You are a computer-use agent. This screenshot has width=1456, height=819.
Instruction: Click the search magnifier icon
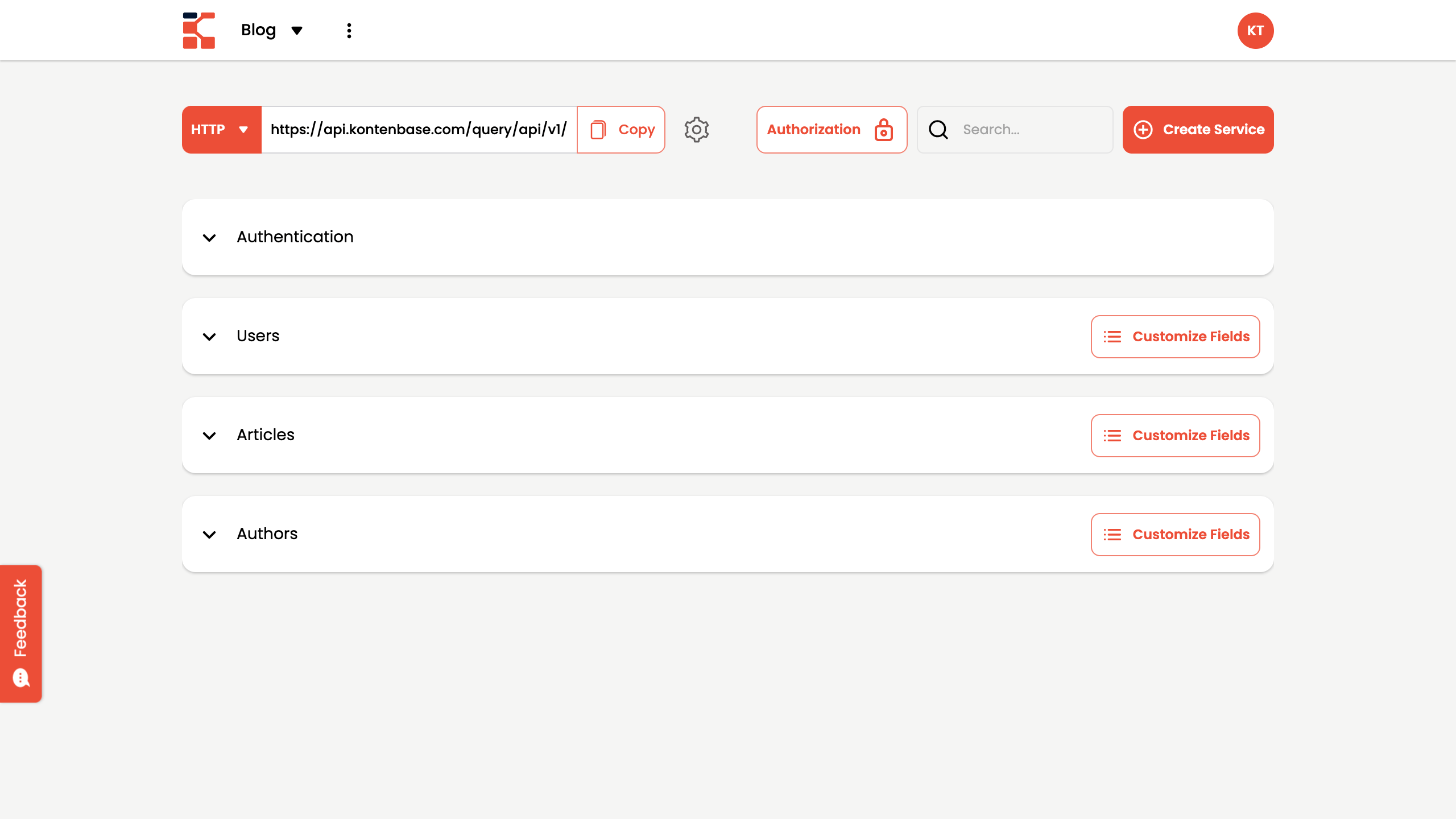938,130
